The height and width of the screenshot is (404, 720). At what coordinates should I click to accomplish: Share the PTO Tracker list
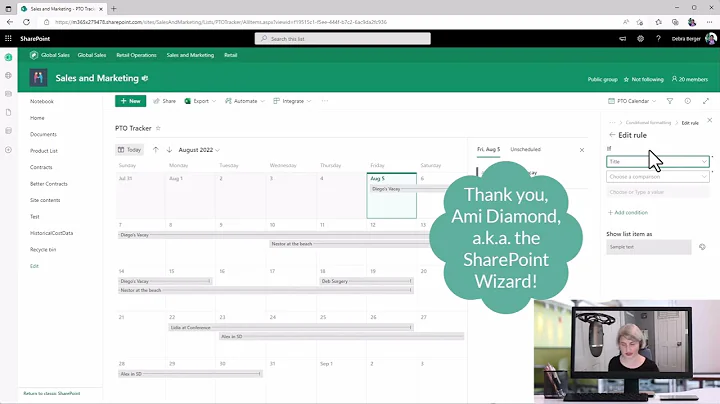[164, 101]
